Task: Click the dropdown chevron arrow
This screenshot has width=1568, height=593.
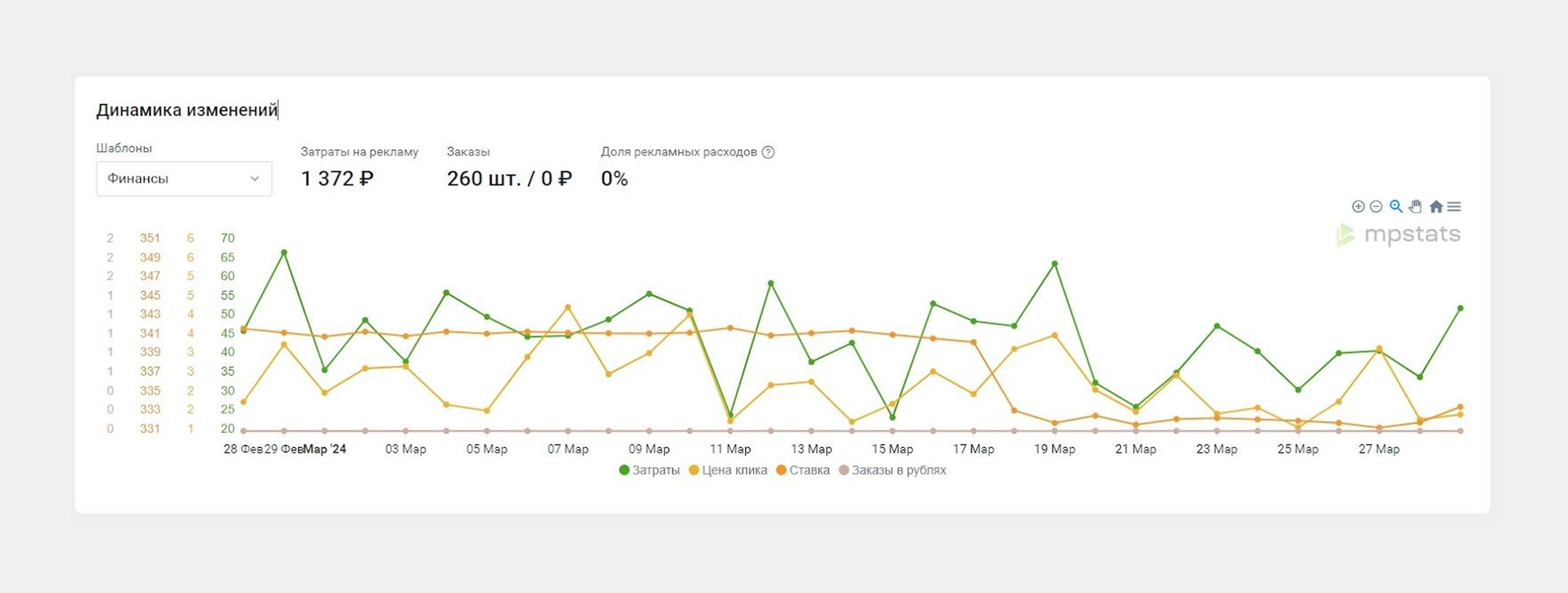Action: 255,178
